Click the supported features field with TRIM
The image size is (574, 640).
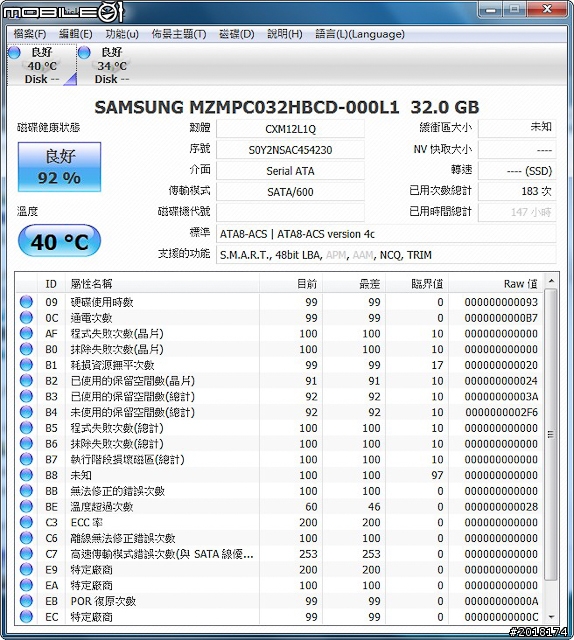coord(386,255)
